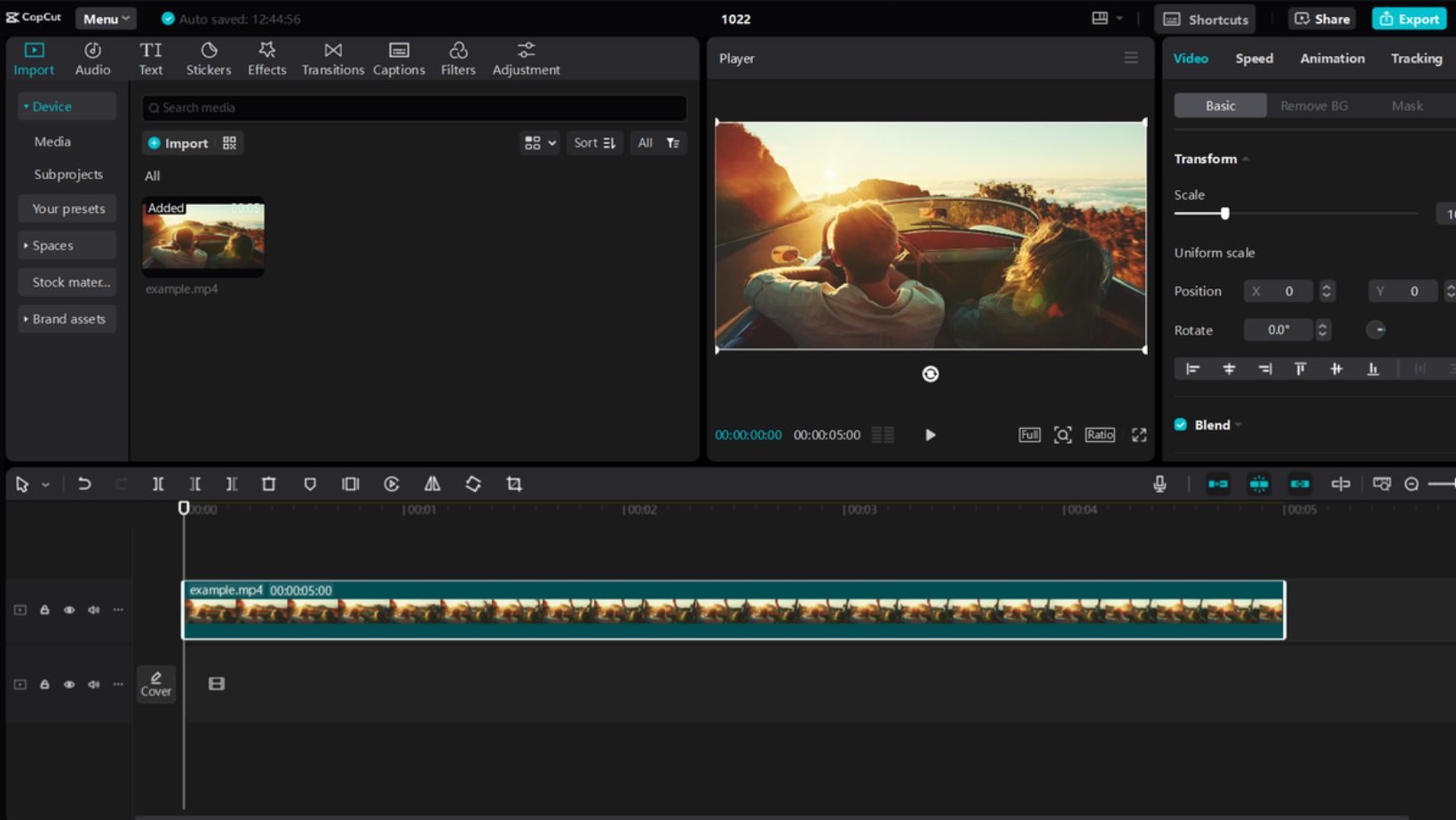Open the Audio tab
Screen dimensions: 1456x820
[x=92, y=59]
